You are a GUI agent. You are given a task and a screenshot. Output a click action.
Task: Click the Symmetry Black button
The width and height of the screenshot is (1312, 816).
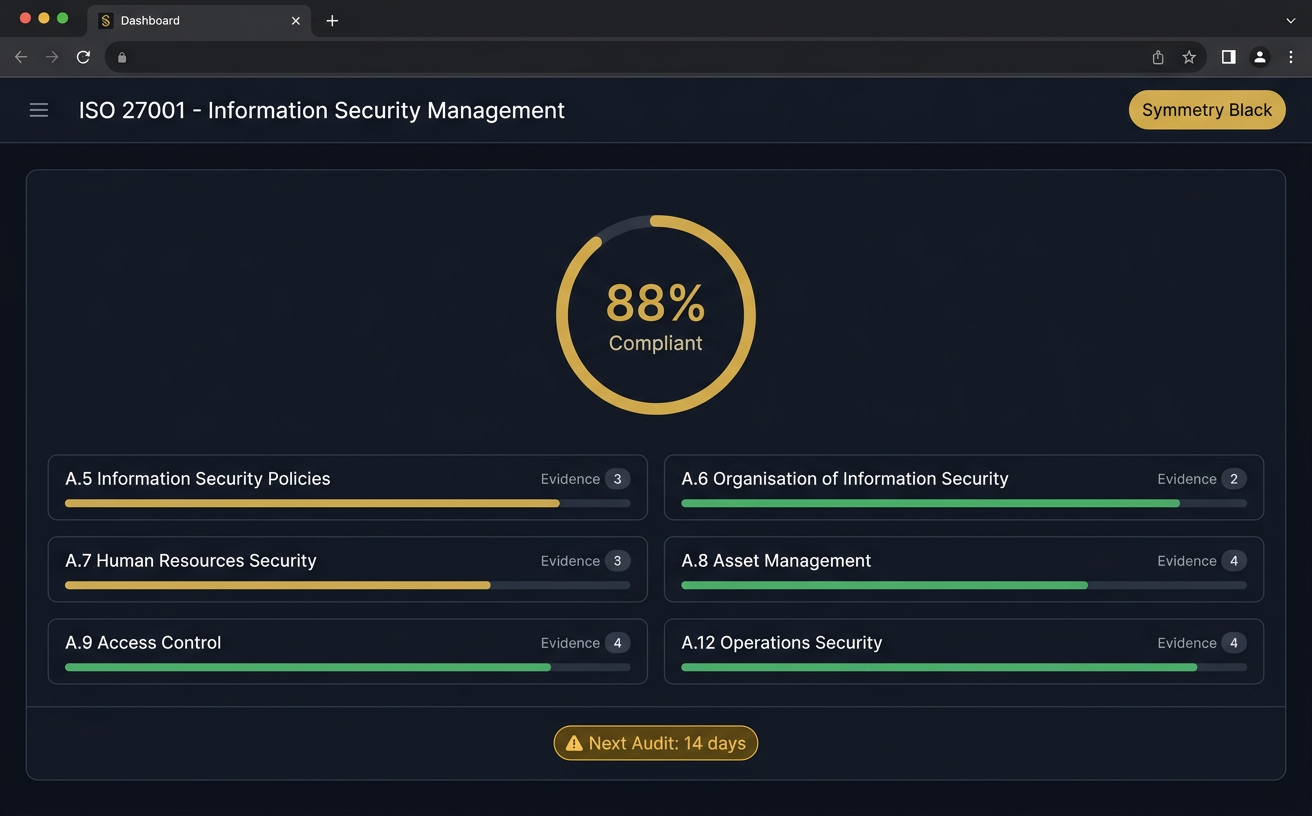pyautogui.click(x=1207, y=109)
